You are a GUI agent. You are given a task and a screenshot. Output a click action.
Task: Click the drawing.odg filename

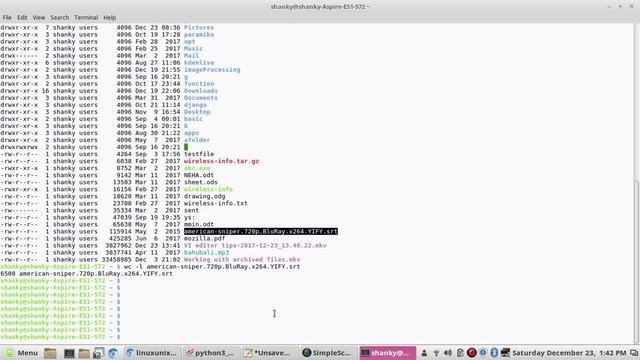(x=204, y=196)
